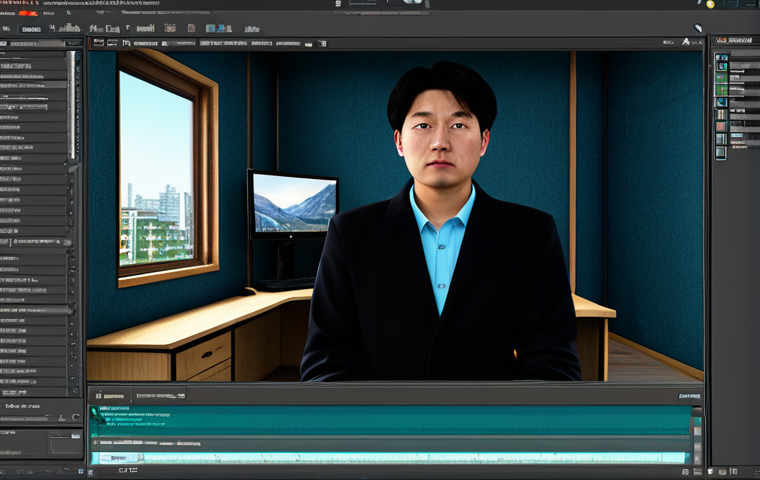Select the red-orange thumbnail in right panel

722,127
